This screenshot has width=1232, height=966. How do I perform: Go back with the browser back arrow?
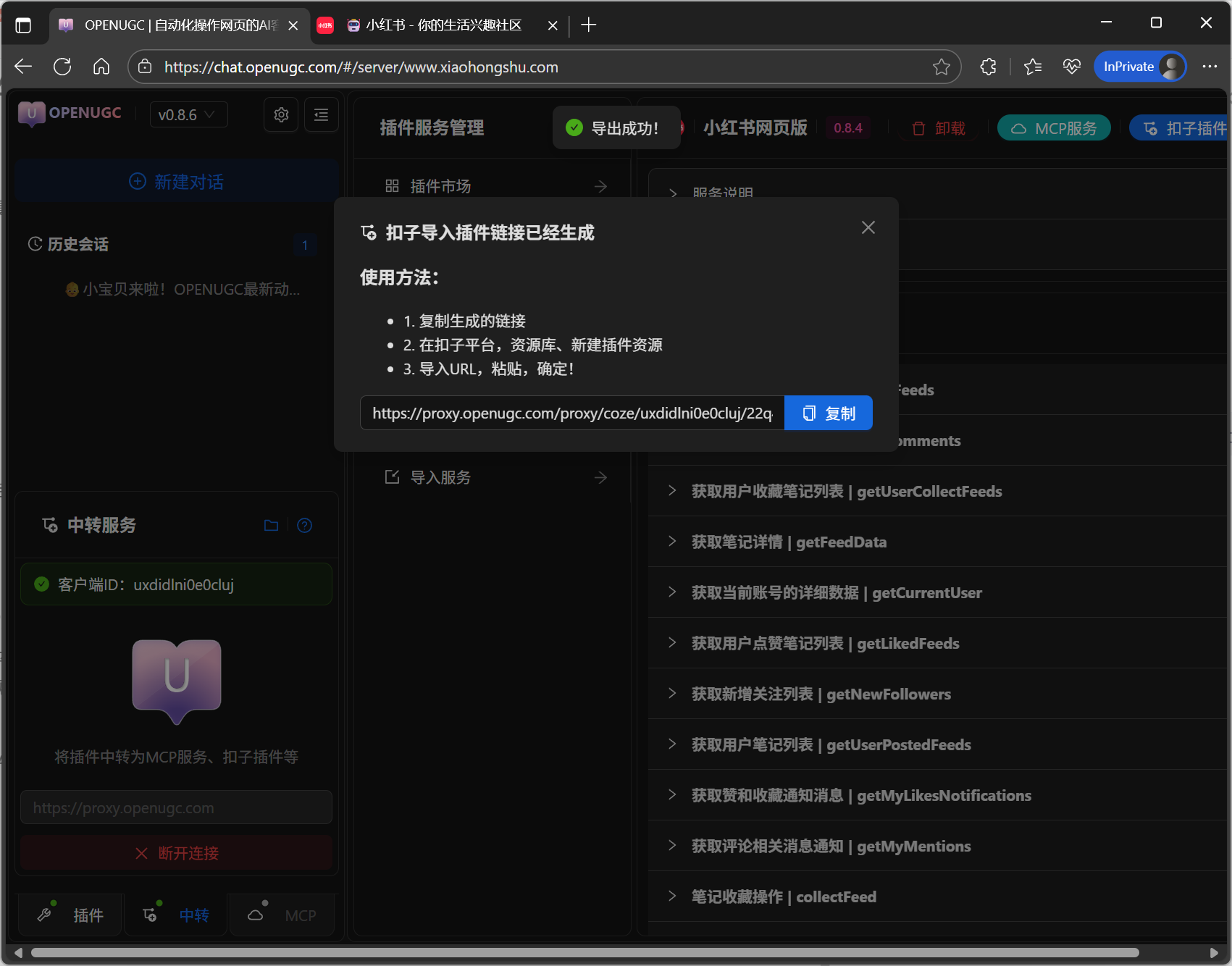[23, 67]
